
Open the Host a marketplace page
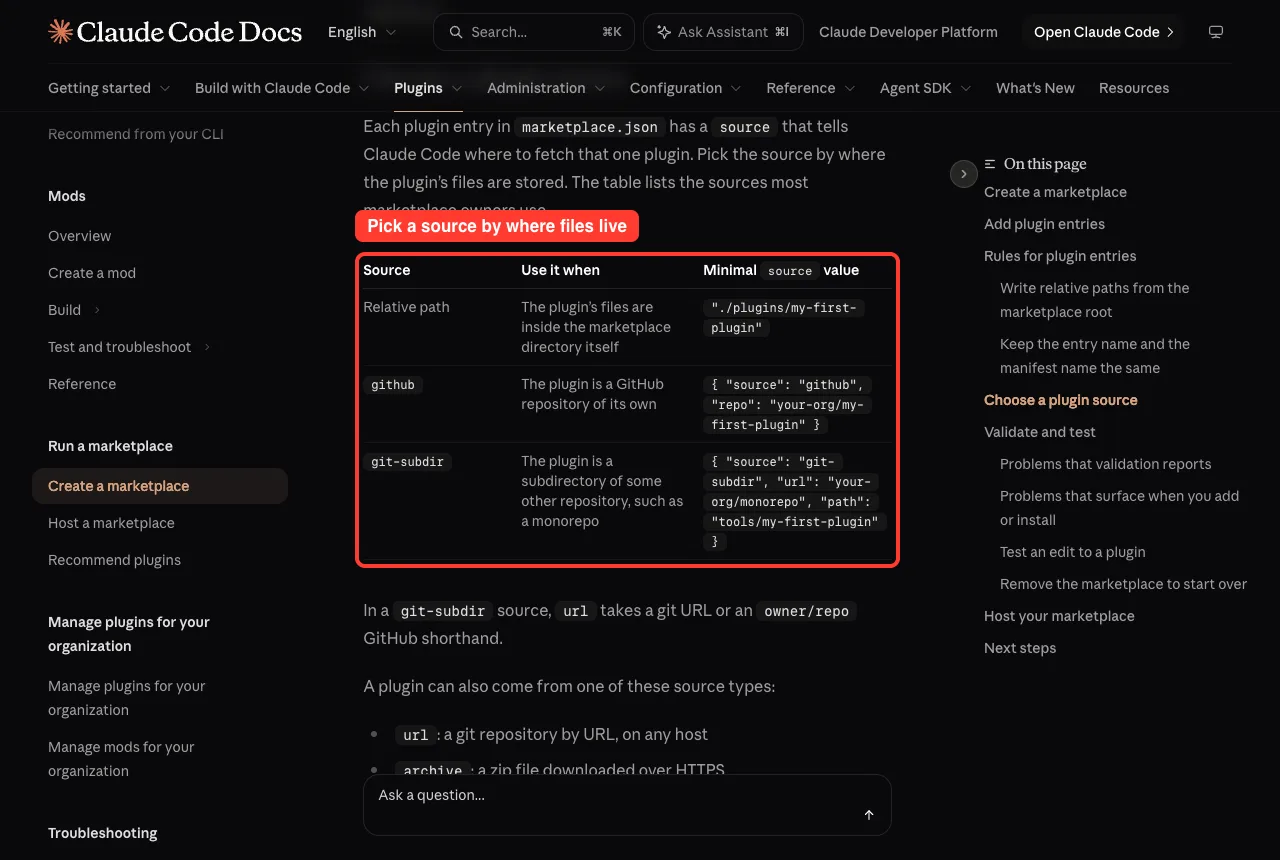point(111,523)
